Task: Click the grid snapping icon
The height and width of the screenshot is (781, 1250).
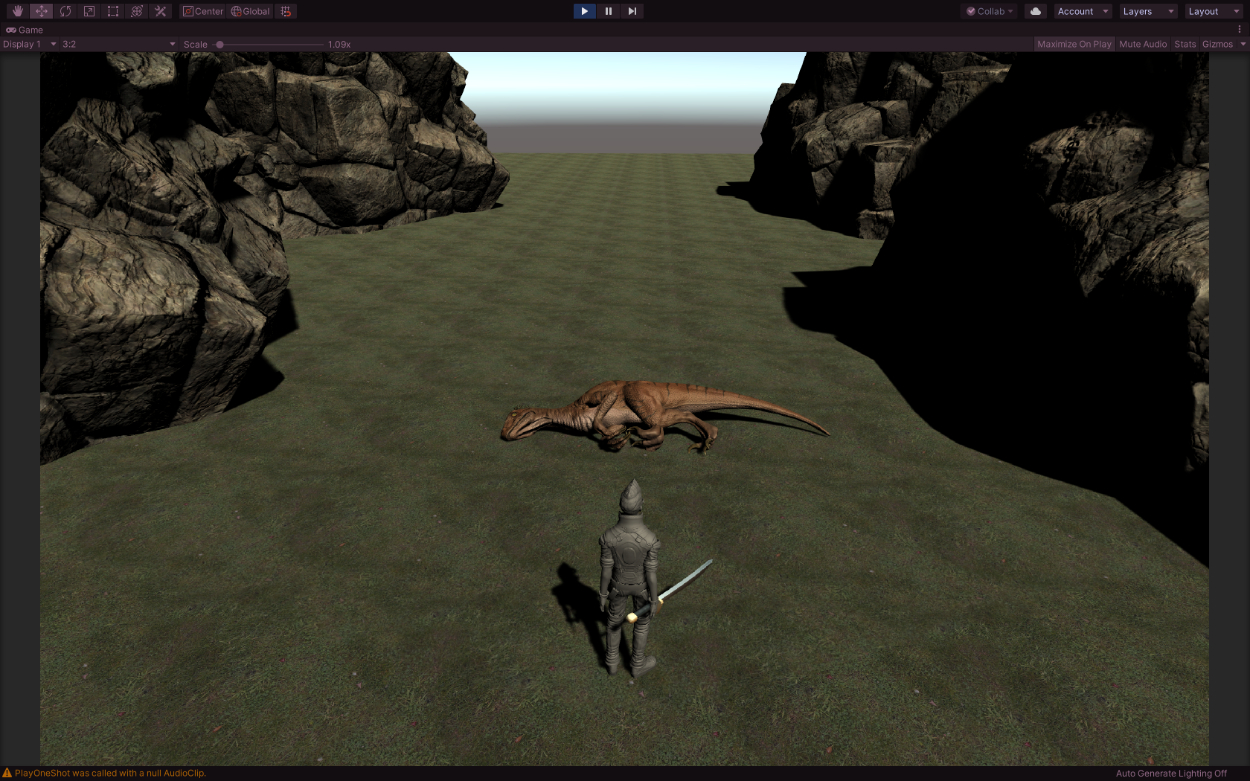Action: click(286, 11)
